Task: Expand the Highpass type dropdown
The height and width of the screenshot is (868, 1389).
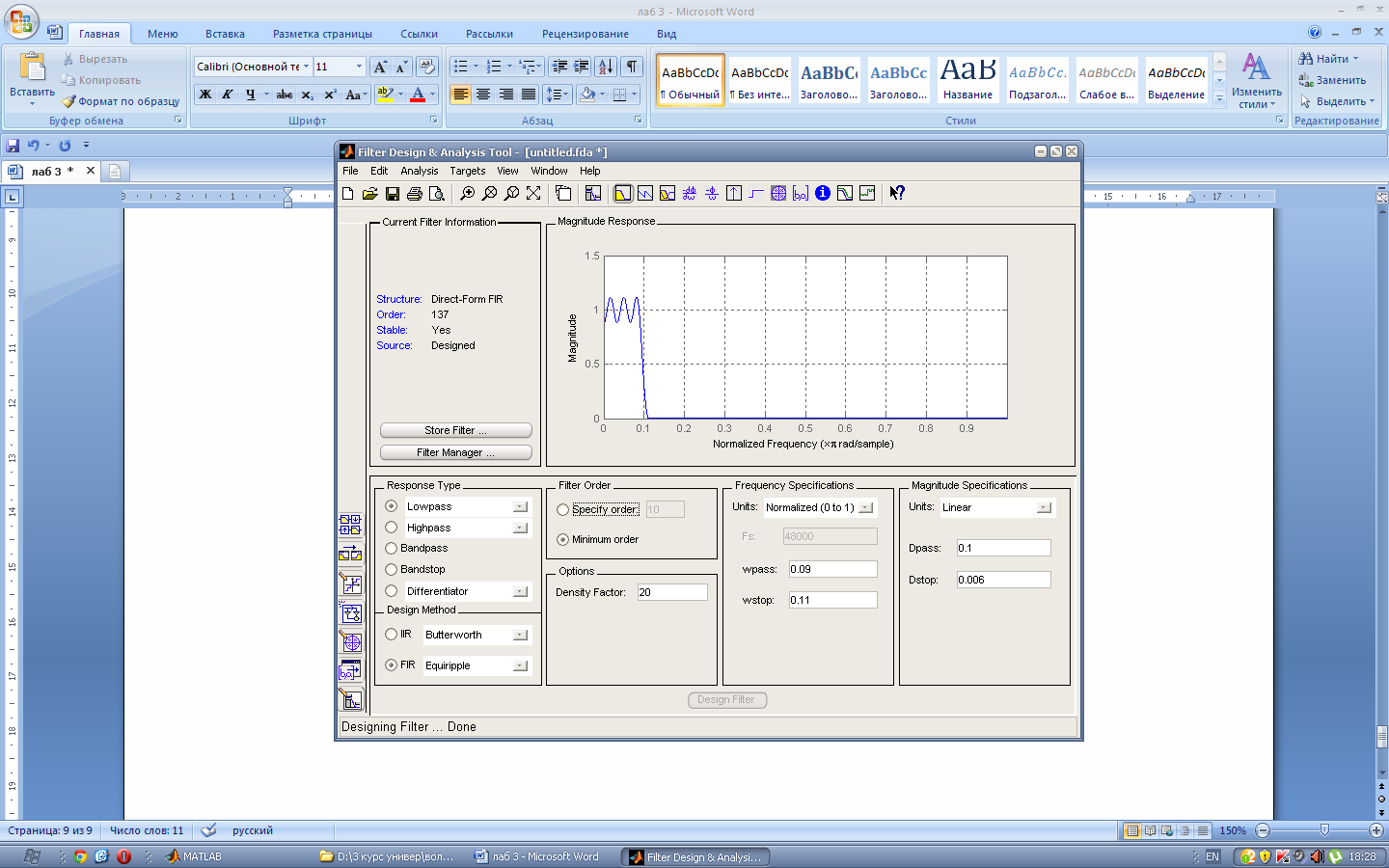Action: pos(521,528)
